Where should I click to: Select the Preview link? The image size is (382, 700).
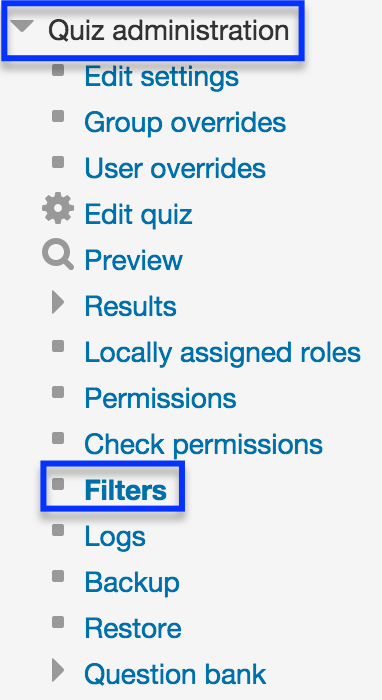tap(133, 260)
